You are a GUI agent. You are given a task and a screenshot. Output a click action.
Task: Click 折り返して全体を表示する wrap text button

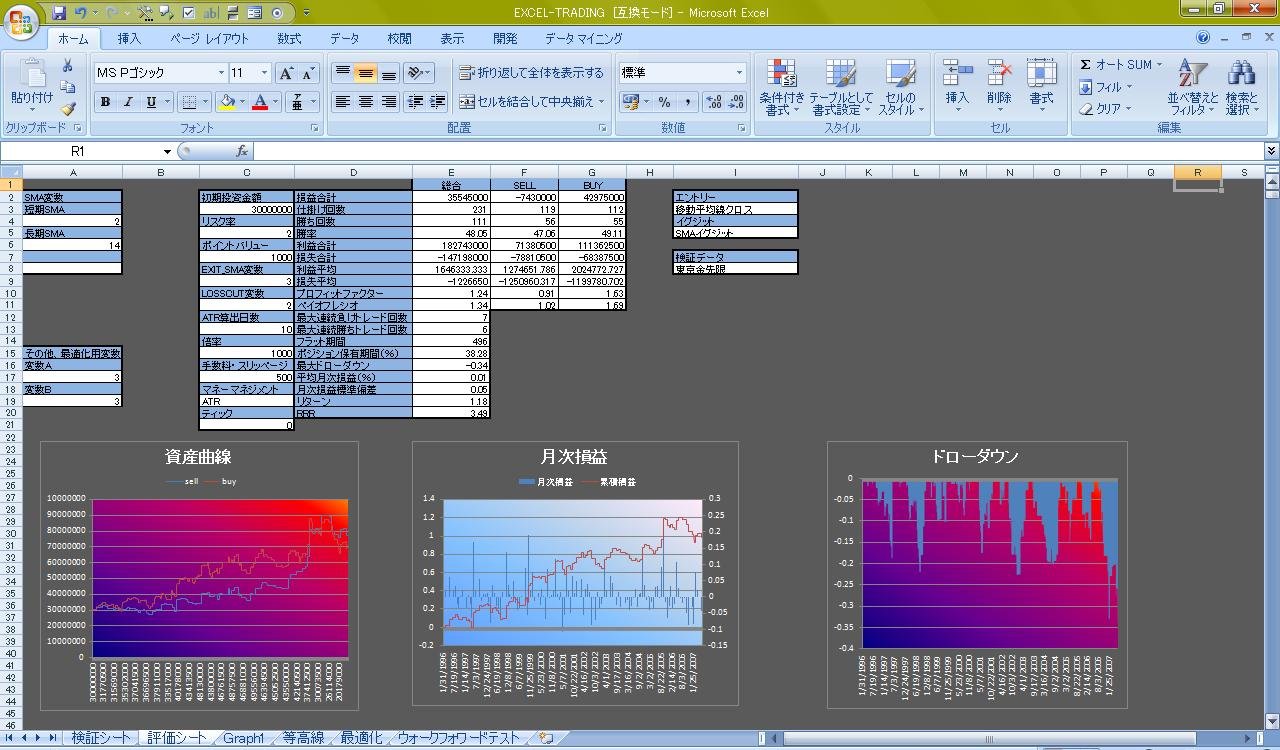point(532,73)
